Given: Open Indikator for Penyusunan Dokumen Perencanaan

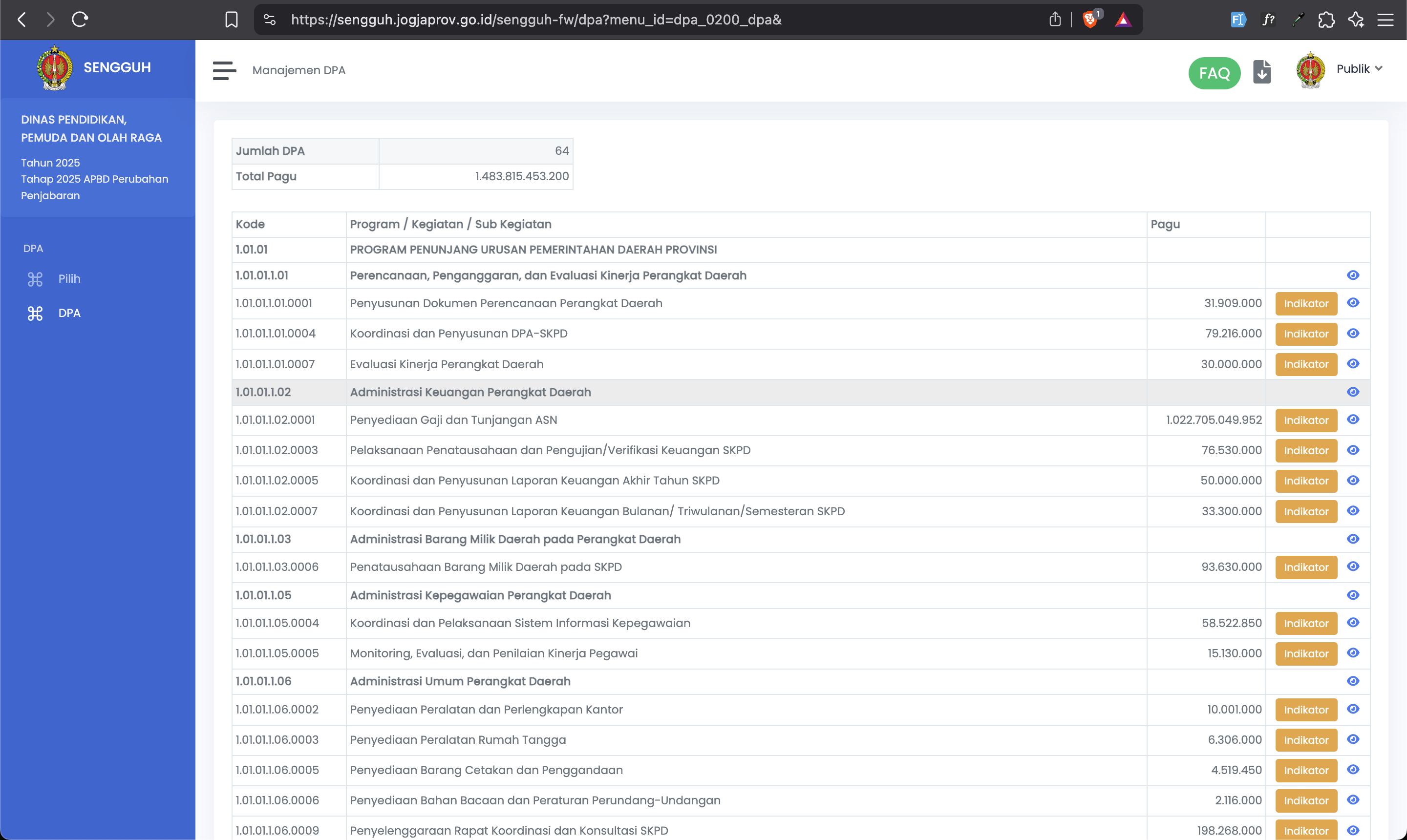Looking at the screenshot, I should click(1306, 304).
